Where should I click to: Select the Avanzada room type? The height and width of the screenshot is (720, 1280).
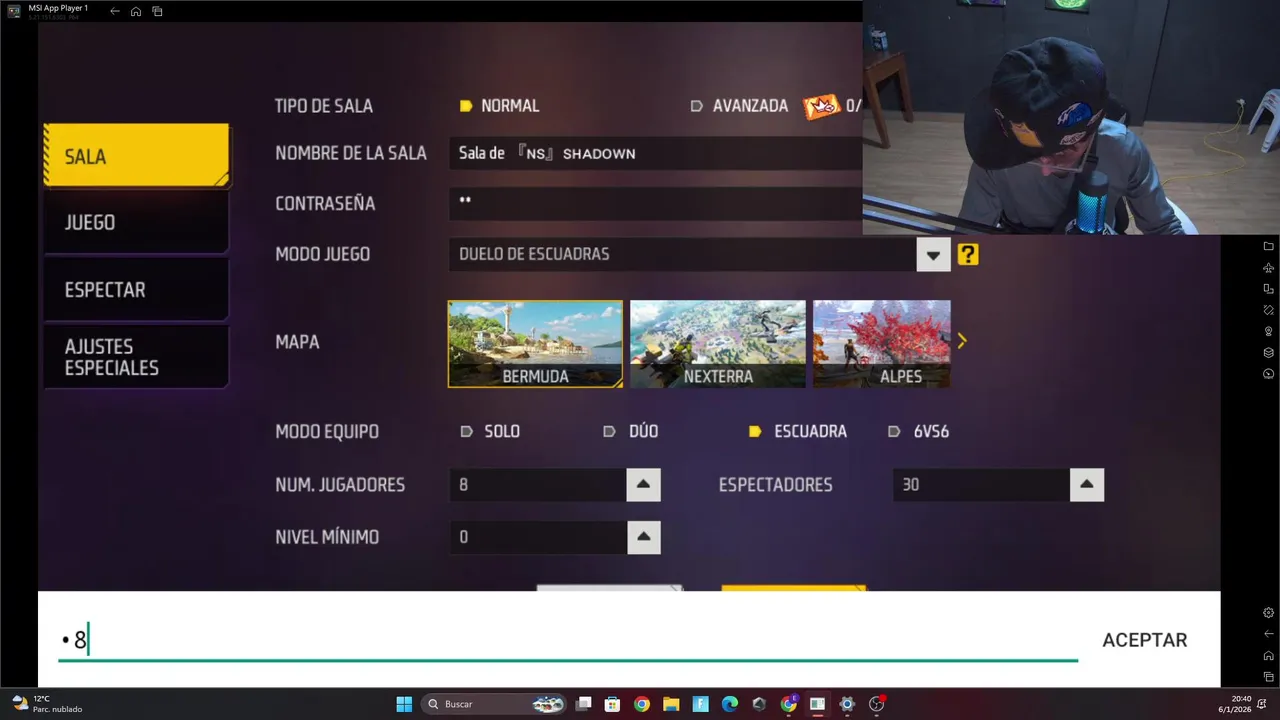tap(739, 106)
